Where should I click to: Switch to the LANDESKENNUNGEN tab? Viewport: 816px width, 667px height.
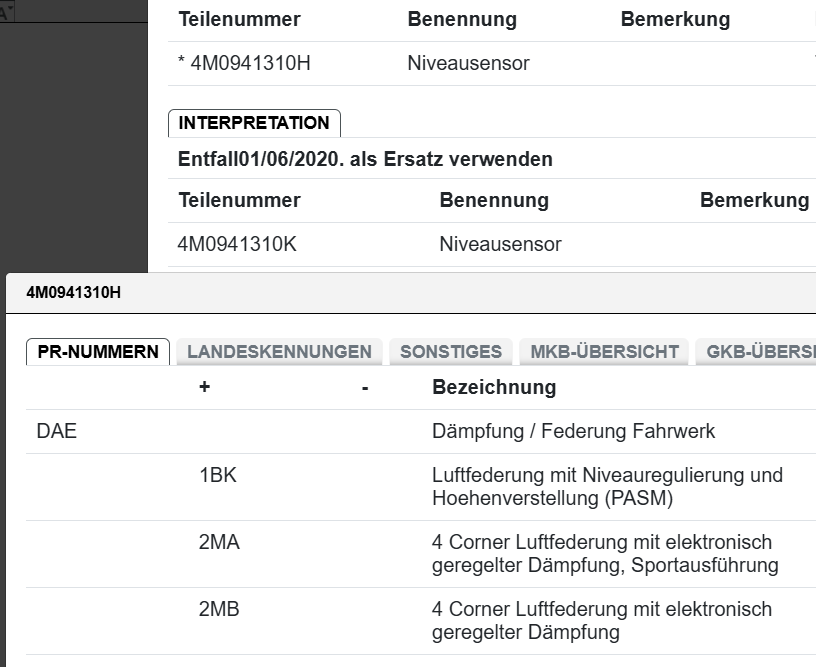point(279,352)
